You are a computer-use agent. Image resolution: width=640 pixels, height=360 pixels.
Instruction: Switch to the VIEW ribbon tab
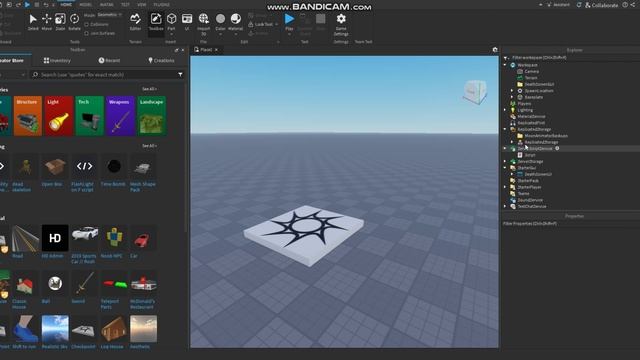pos(142,4)
